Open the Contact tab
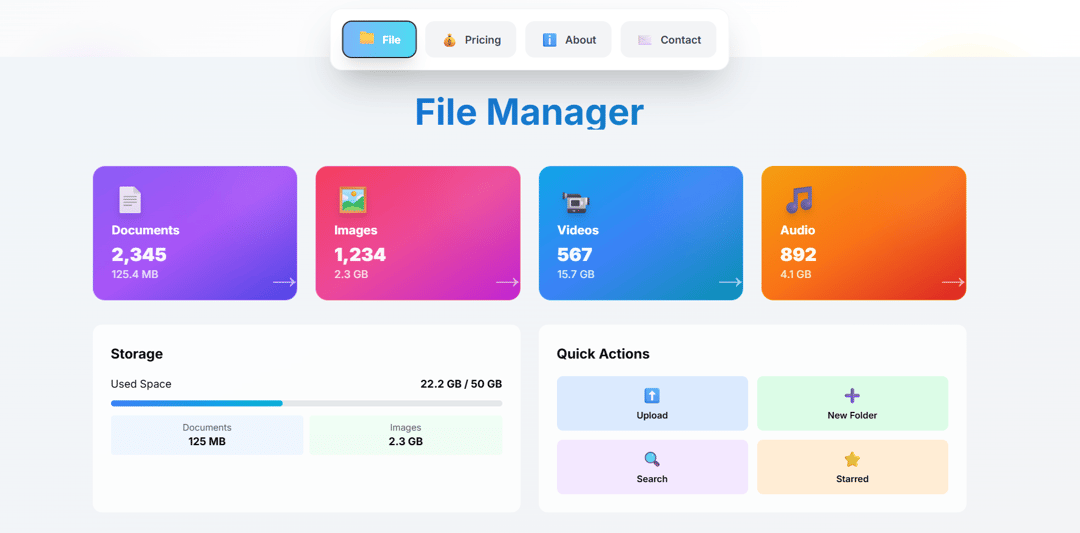This screenshot has height=533, width=1080. coord(668,39)
